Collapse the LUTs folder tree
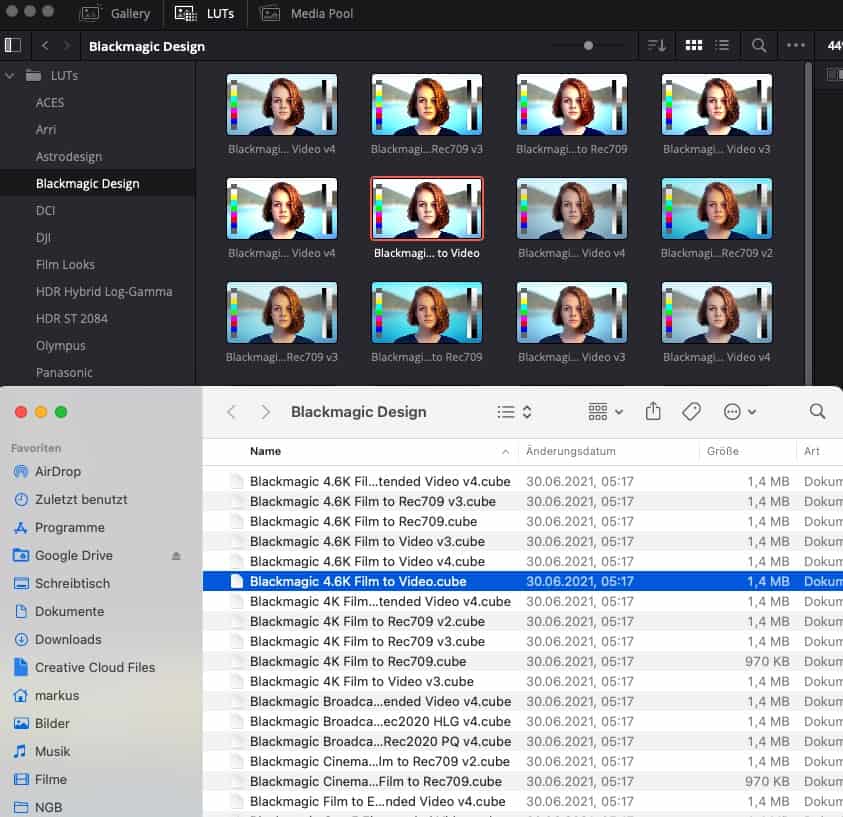This screenshot has width=843, height=817. (11, 75)
